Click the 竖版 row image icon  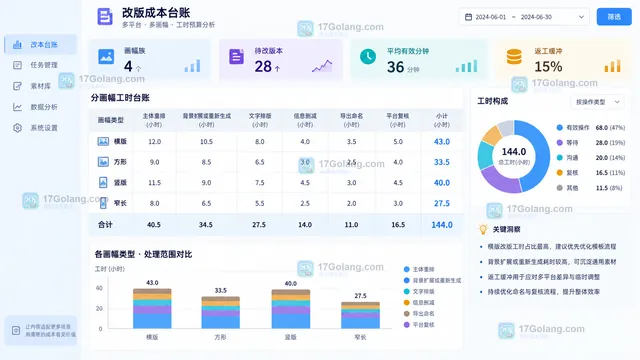[103, 182]
